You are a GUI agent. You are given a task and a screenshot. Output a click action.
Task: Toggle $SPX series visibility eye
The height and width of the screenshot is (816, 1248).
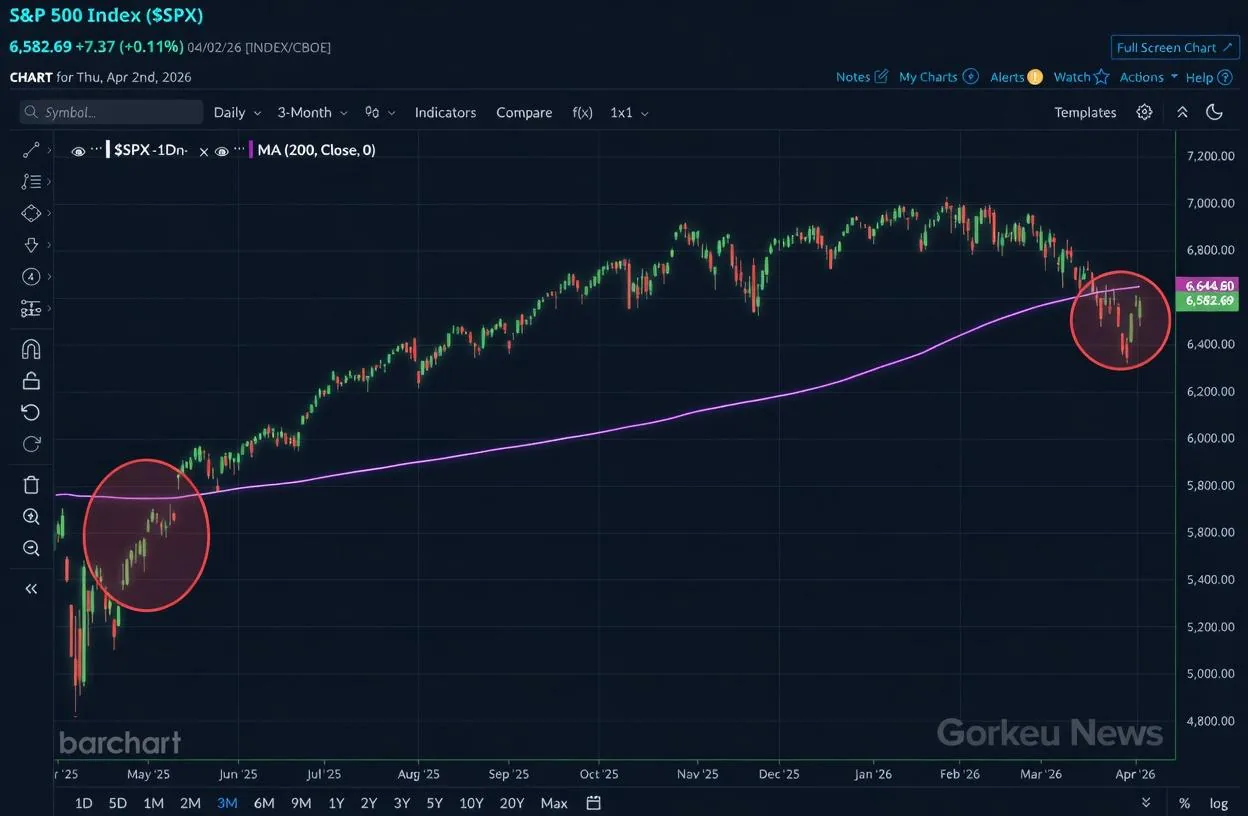78,152
